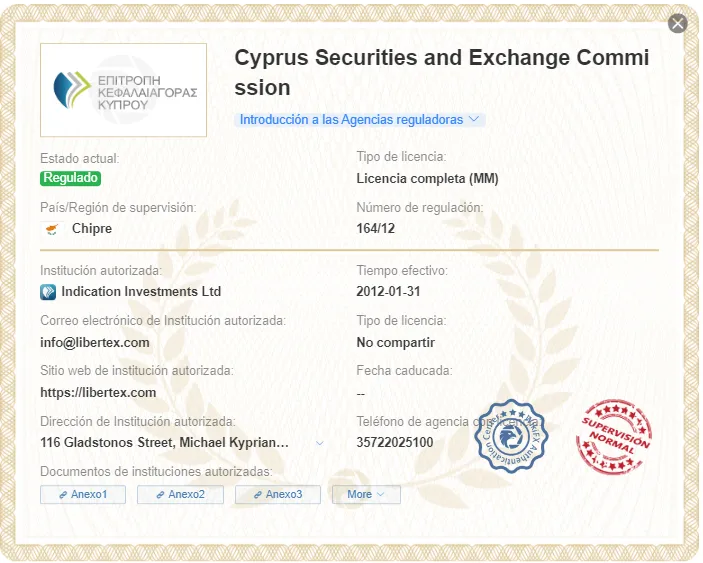Open the https://libertex.com website link
Viewport: 703px width, 563px height.
click(x=98, y=393)
